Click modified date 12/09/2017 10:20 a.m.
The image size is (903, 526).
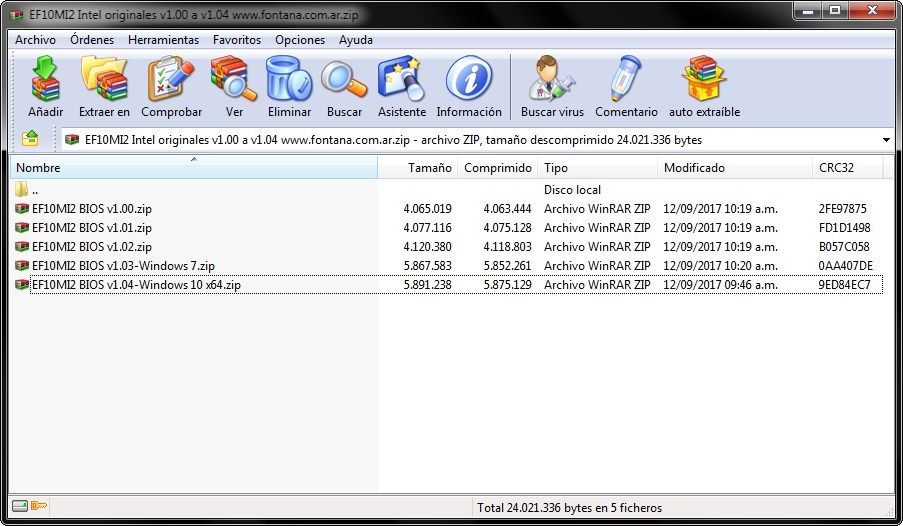pyautogui.click(x=720, y=266)
